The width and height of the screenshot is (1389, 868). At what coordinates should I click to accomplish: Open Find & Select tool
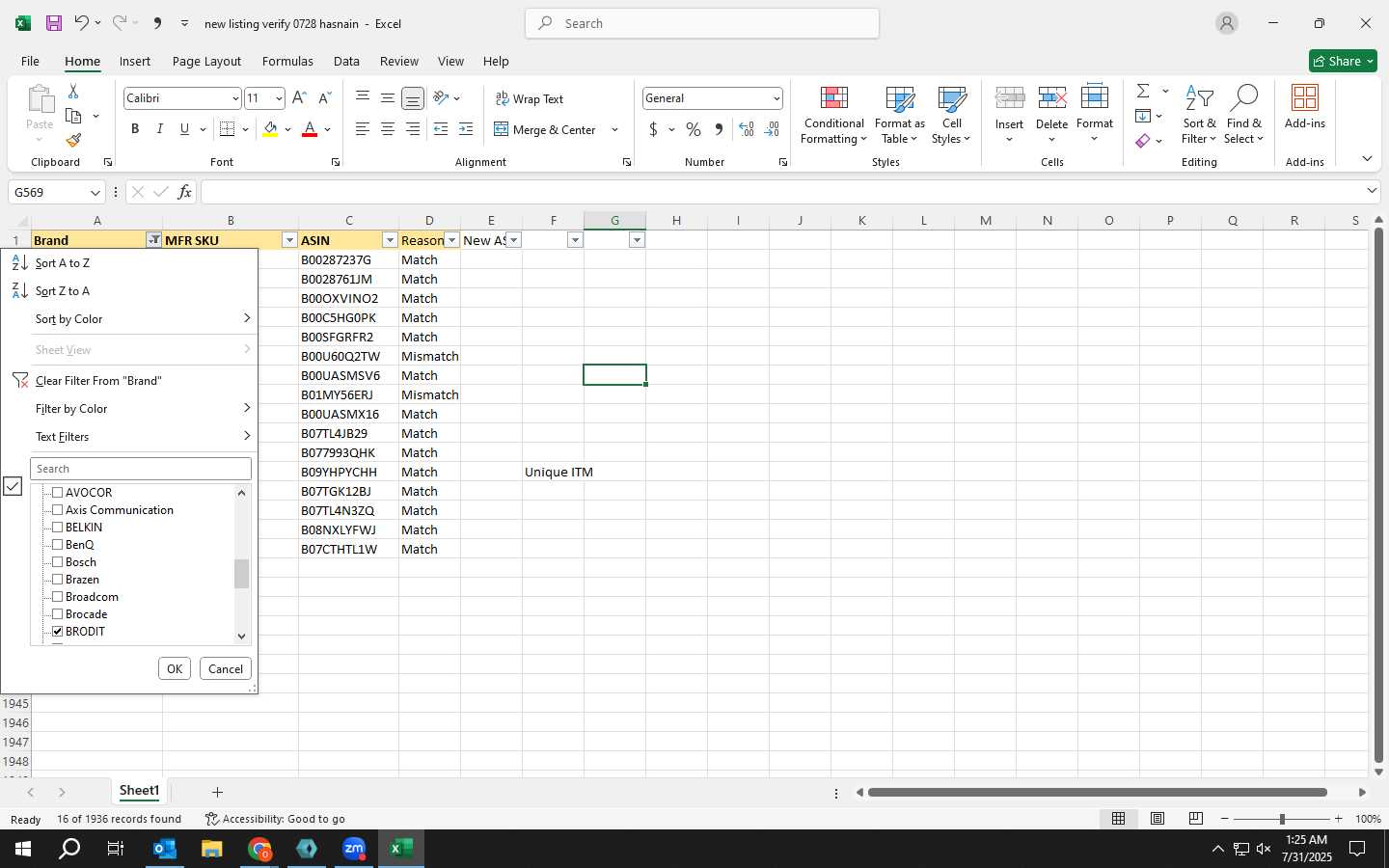(x=1243, y=115)
